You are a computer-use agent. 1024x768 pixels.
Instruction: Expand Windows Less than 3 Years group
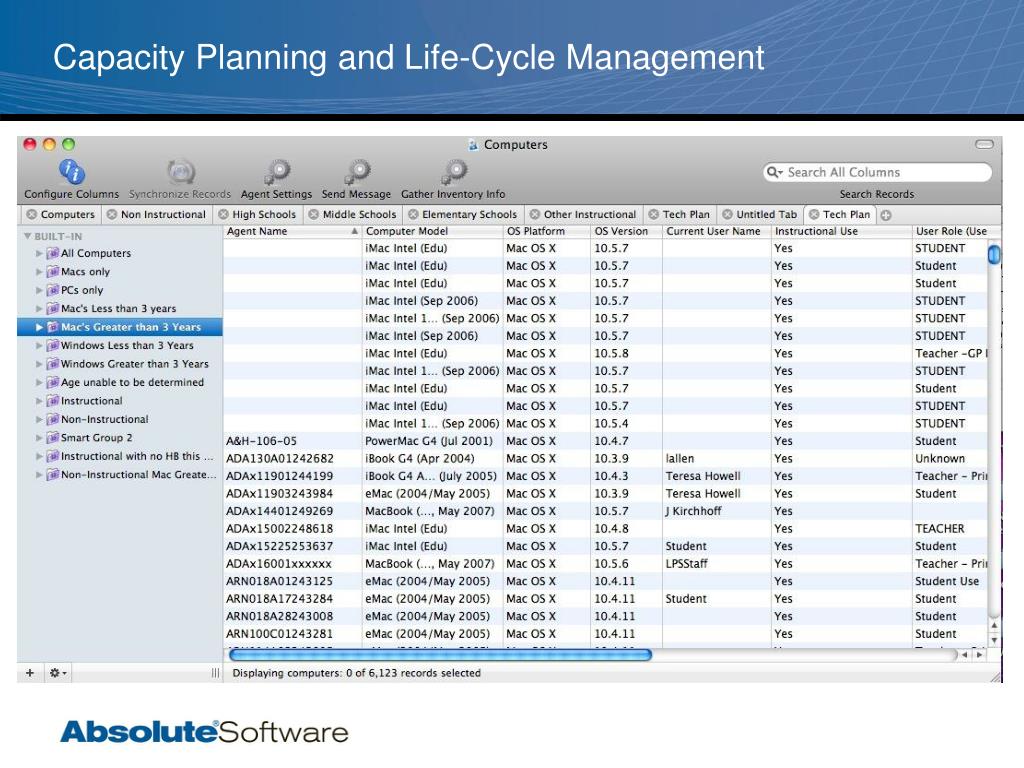(39, 345)
